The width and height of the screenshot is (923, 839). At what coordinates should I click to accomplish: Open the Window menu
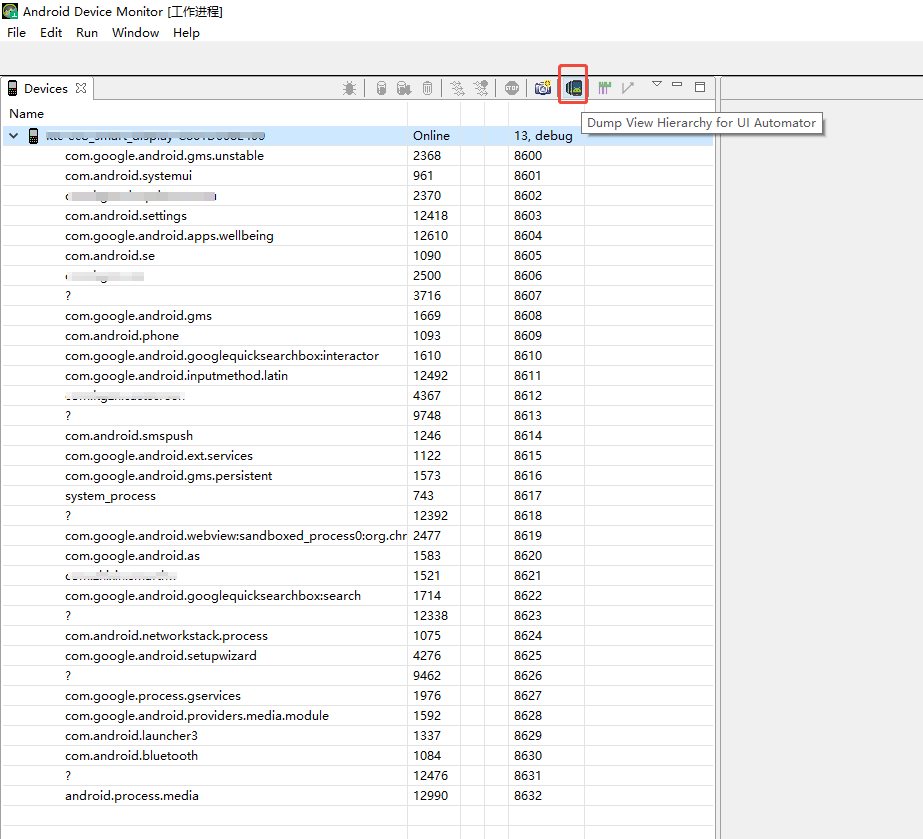tap(135, 33)
